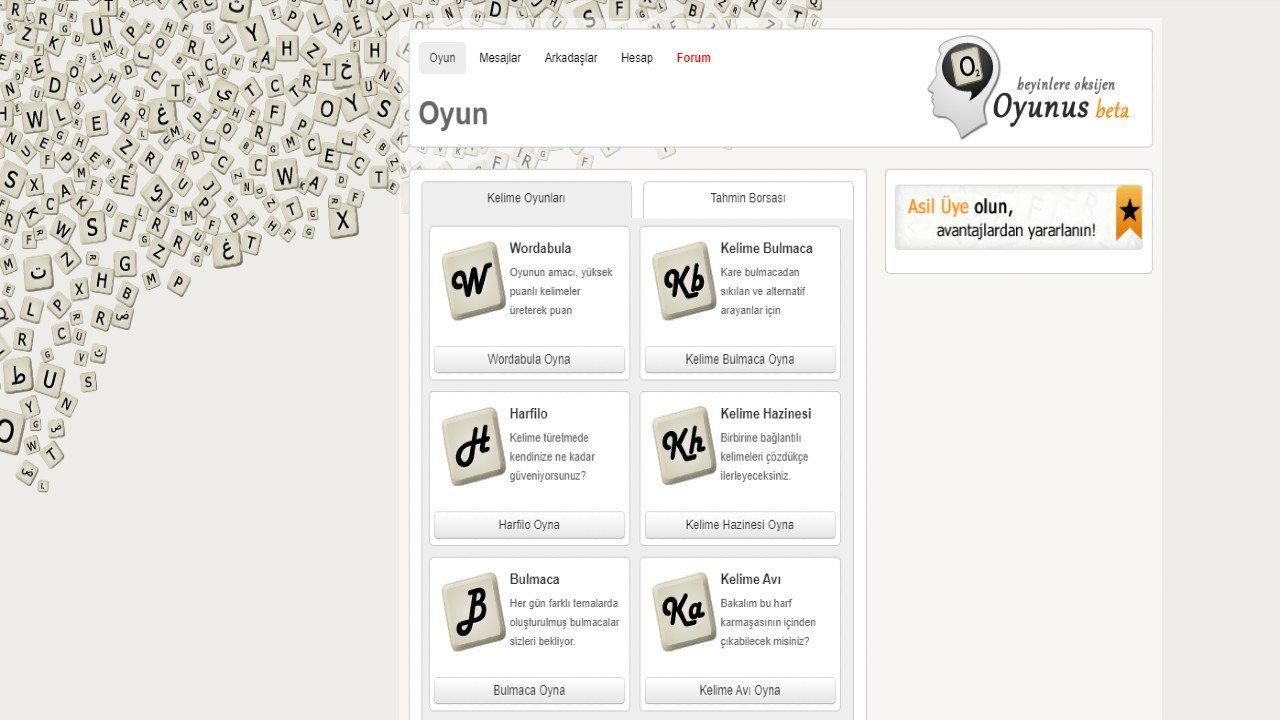Image resolution: width=1280 pixels, height=720 pixels.
Task: Click the star ribbon on the Asil Üye banner
Action: pos(1128,212)
